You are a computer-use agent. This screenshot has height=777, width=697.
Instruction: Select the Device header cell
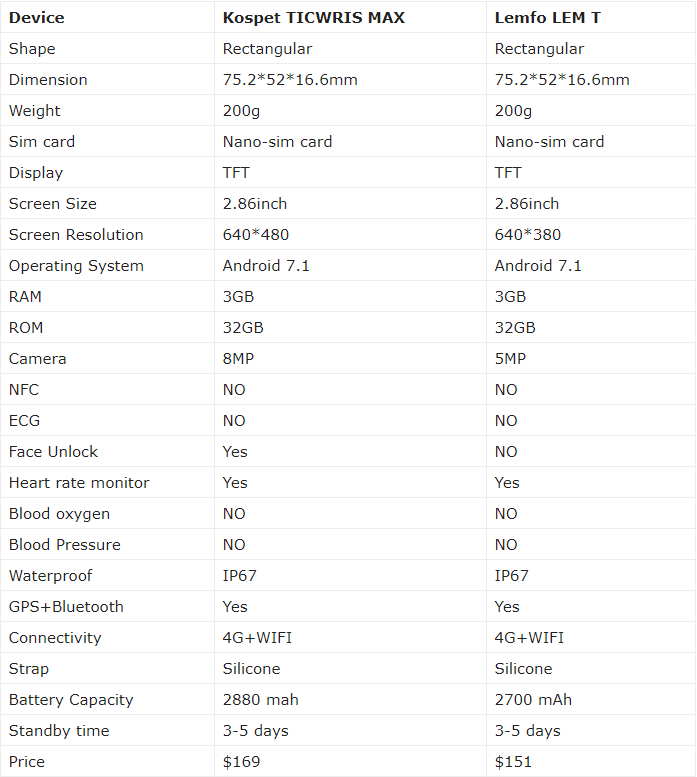(x=37, y=18)
